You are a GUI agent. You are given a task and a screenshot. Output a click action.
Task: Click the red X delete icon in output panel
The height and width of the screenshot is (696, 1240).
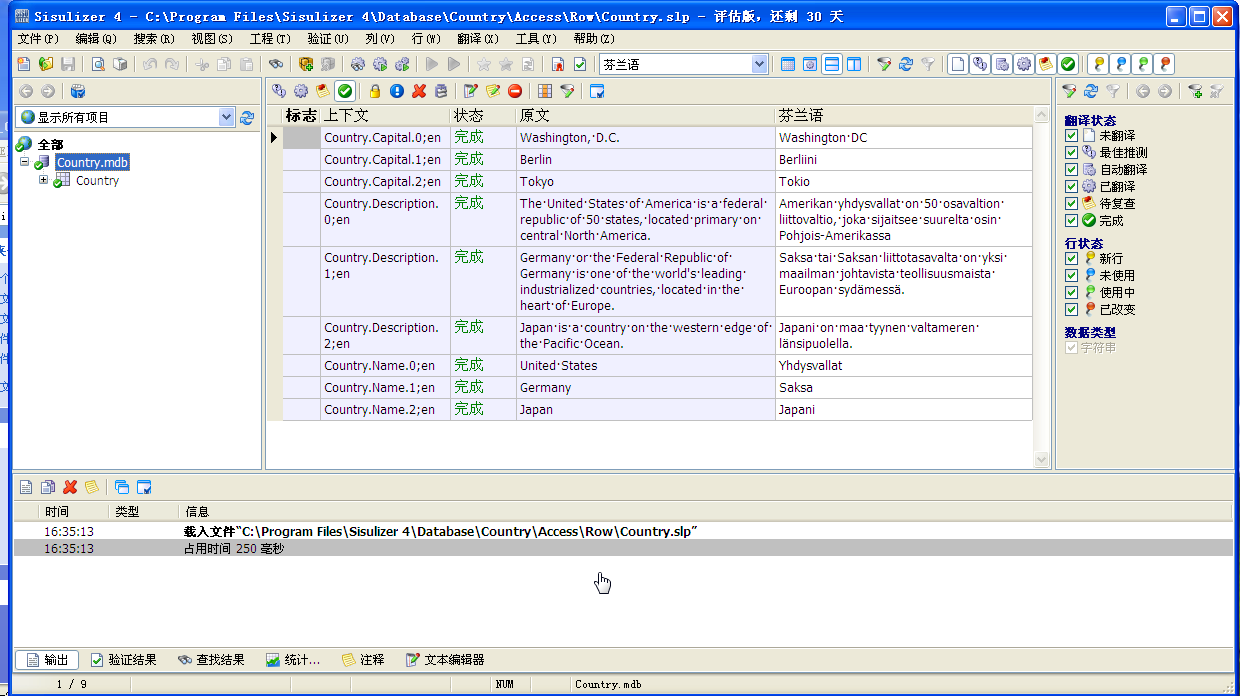70,487
